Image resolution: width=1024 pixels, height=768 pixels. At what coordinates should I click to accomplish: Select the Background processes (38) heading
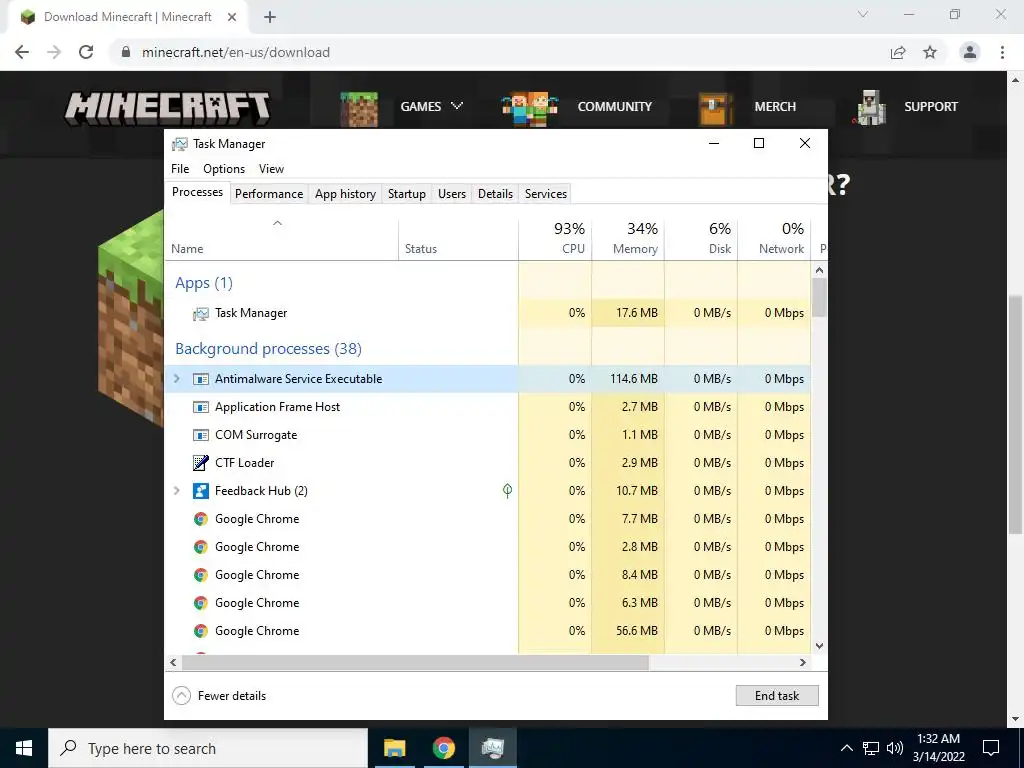268,349
